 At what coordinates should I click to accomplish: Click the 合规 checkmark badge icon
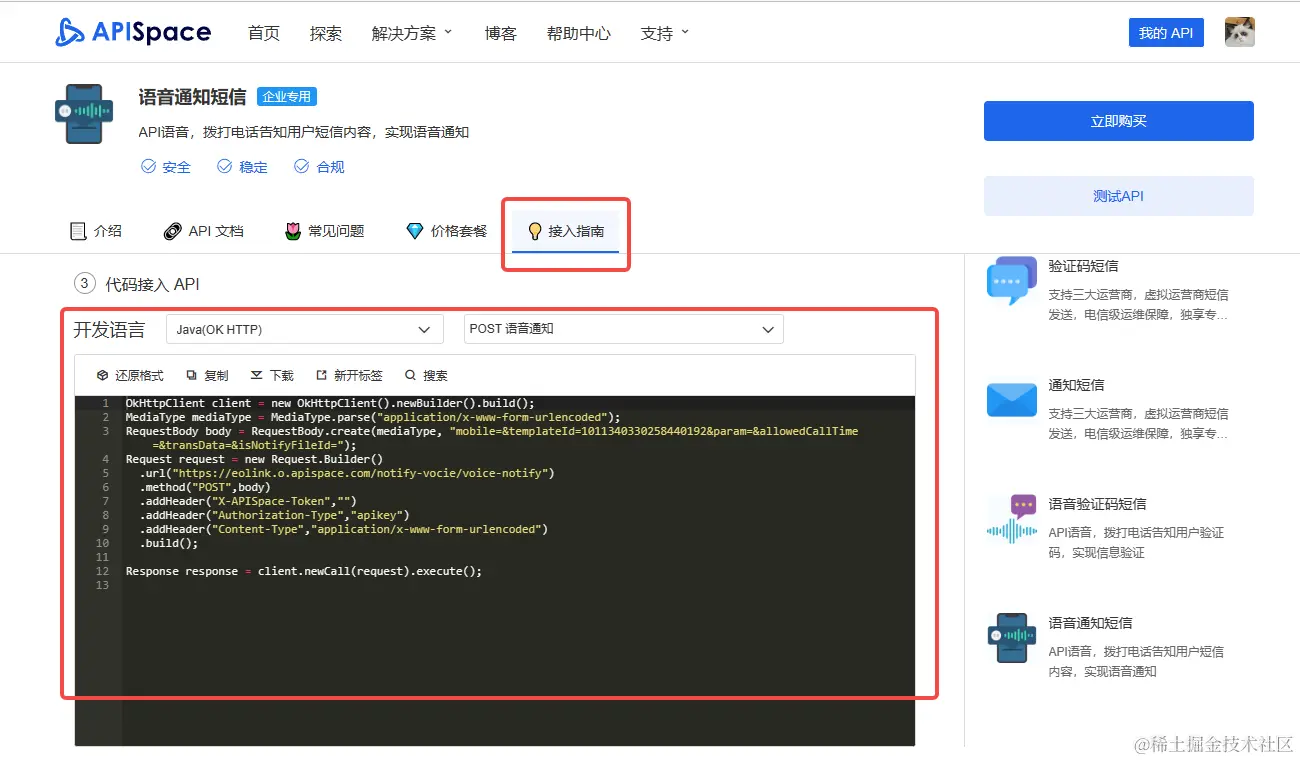point(302,166)
